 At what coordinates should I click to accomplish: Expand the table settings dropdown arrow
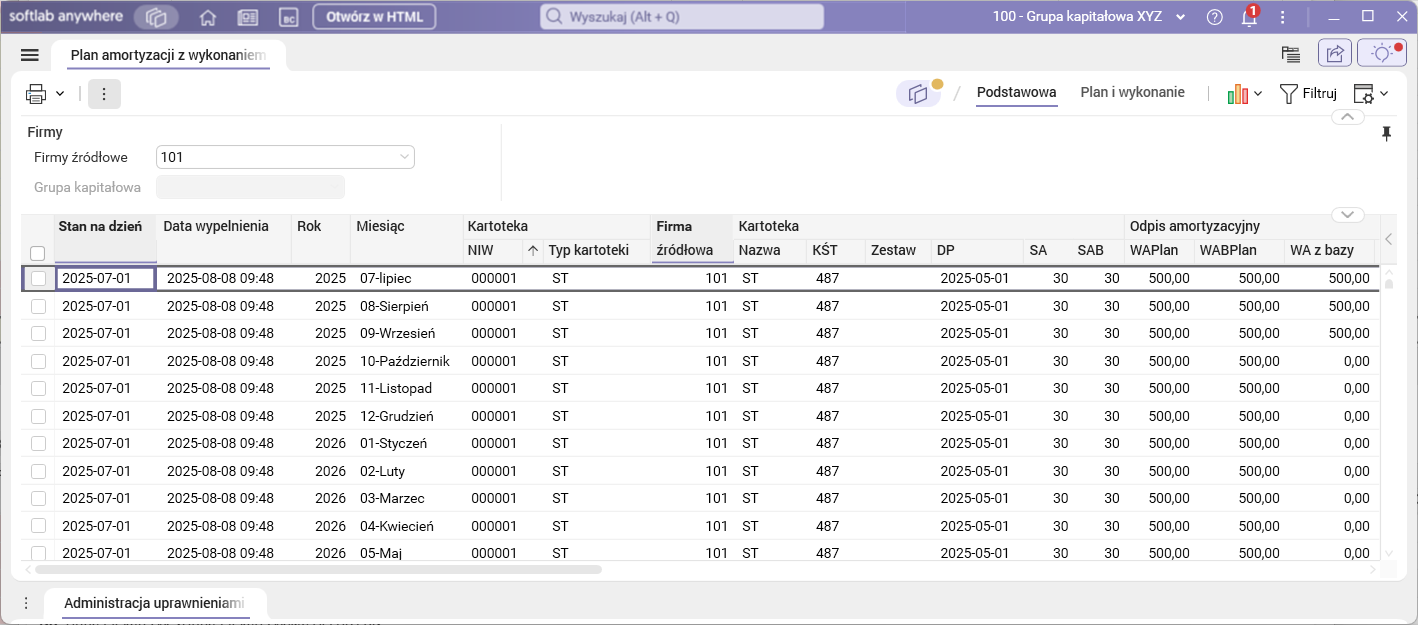click(x=1384, y=94)
